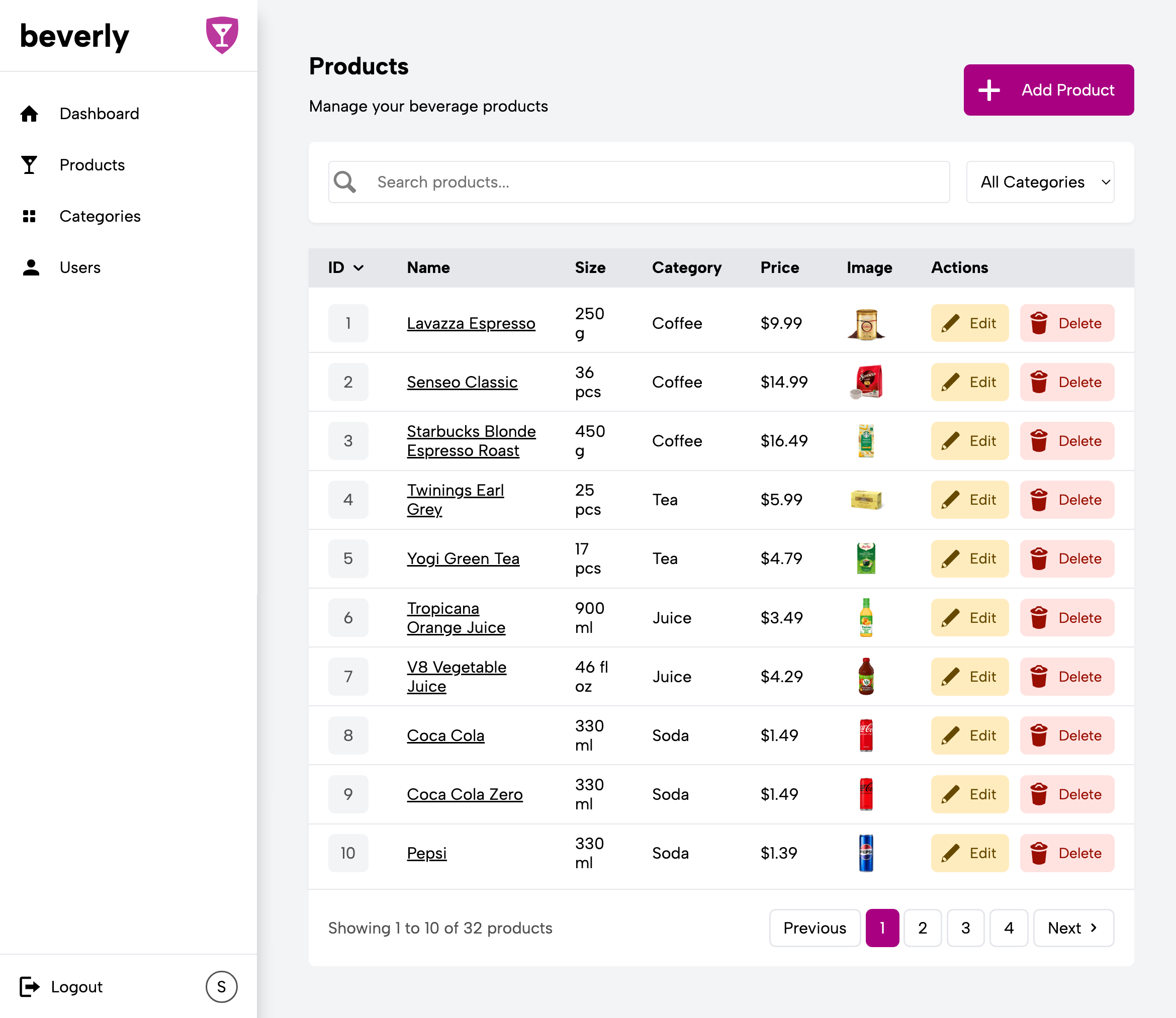Click pencil icon in Starbucks Blonde row
This screenshot has height=1018, width=1176.
click(x=950, y=441)
